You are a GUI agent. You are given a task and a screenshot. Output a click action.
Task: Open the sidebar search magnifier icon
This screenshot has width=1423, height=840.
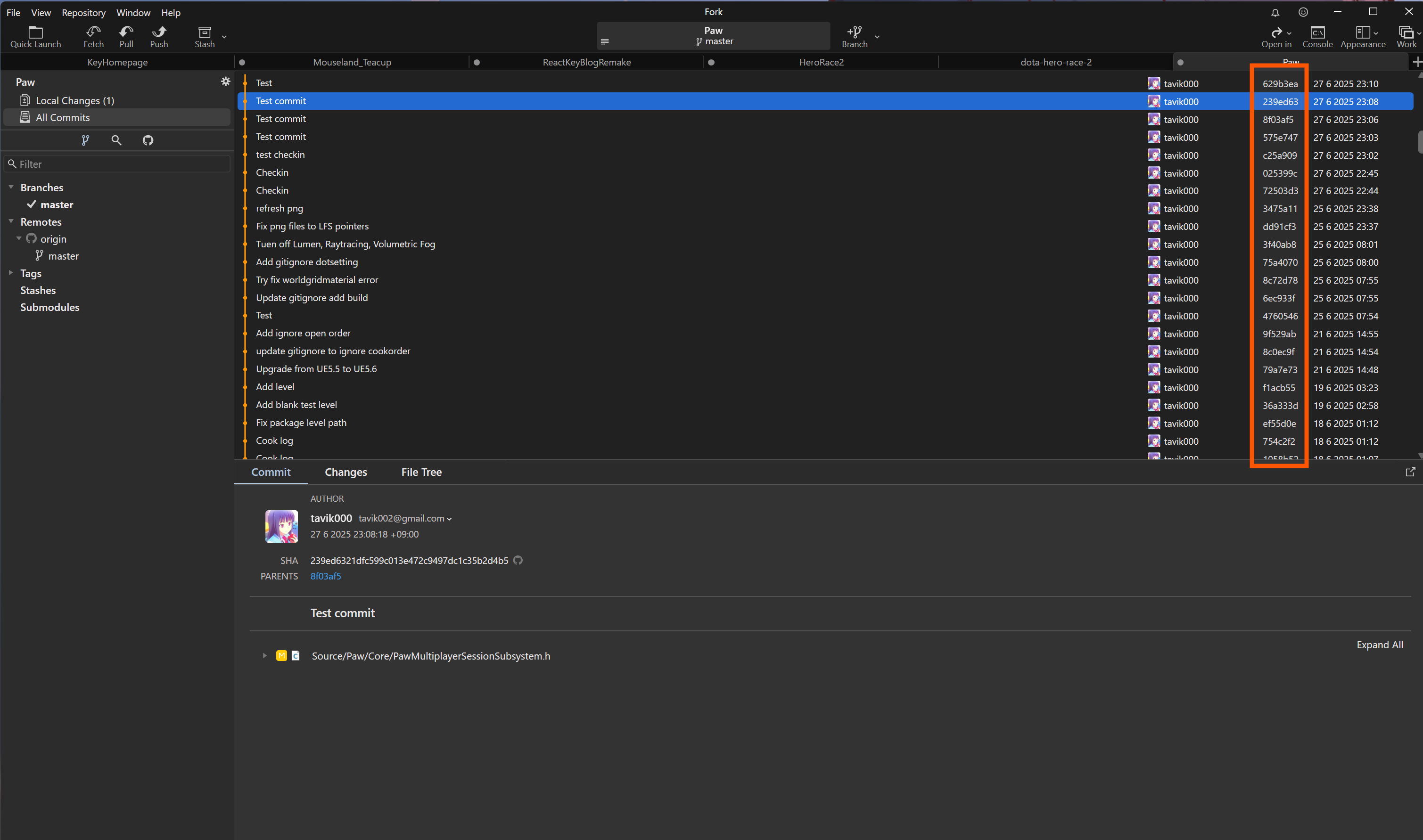(x=116, y=140)
